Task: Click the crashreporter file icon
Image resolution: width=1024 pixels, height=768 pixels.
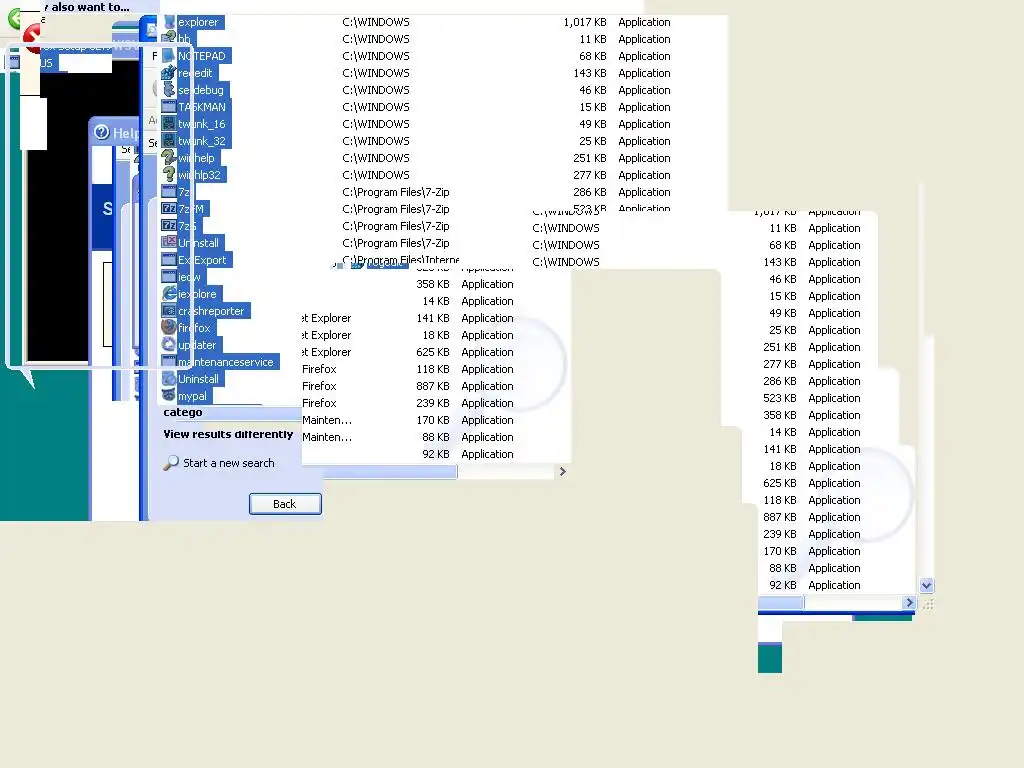Action: [169, 311]
